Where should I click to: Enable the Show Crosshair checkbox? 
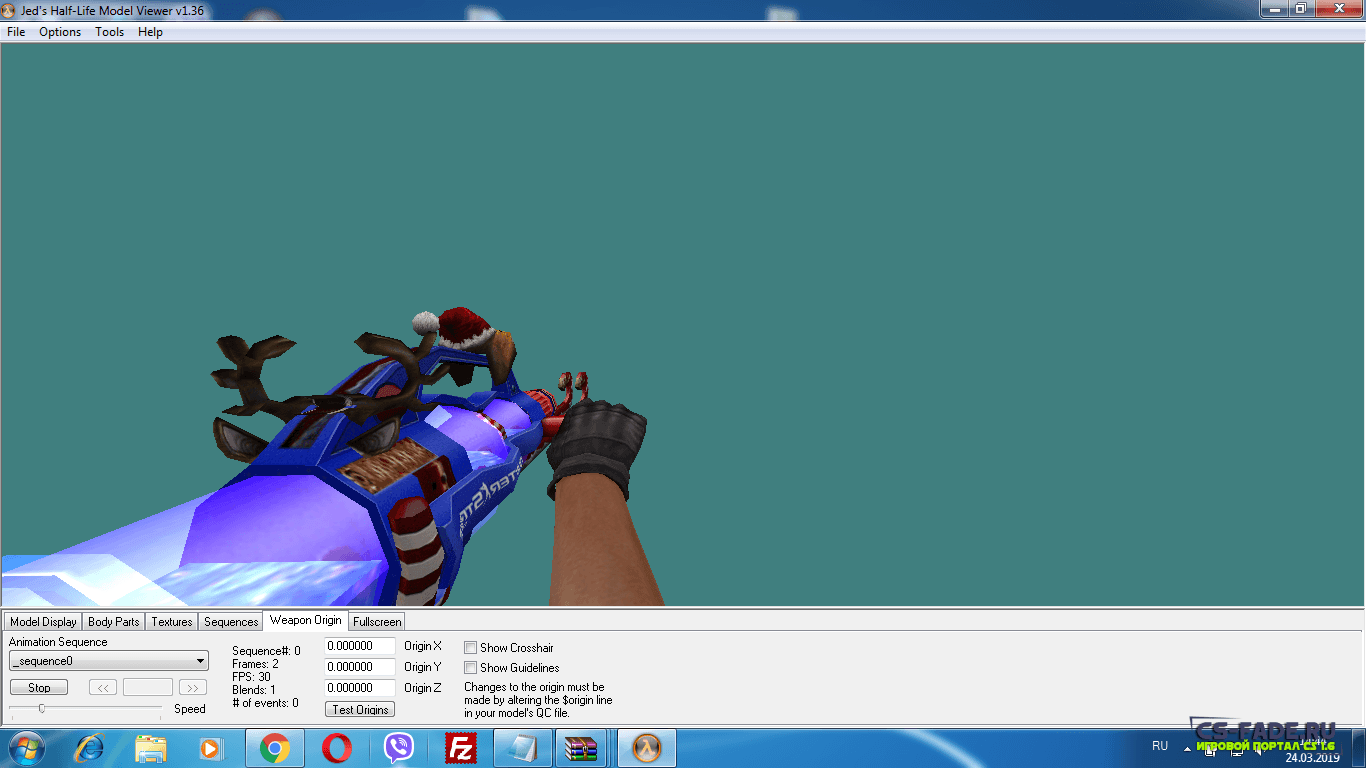click(470, 648)
